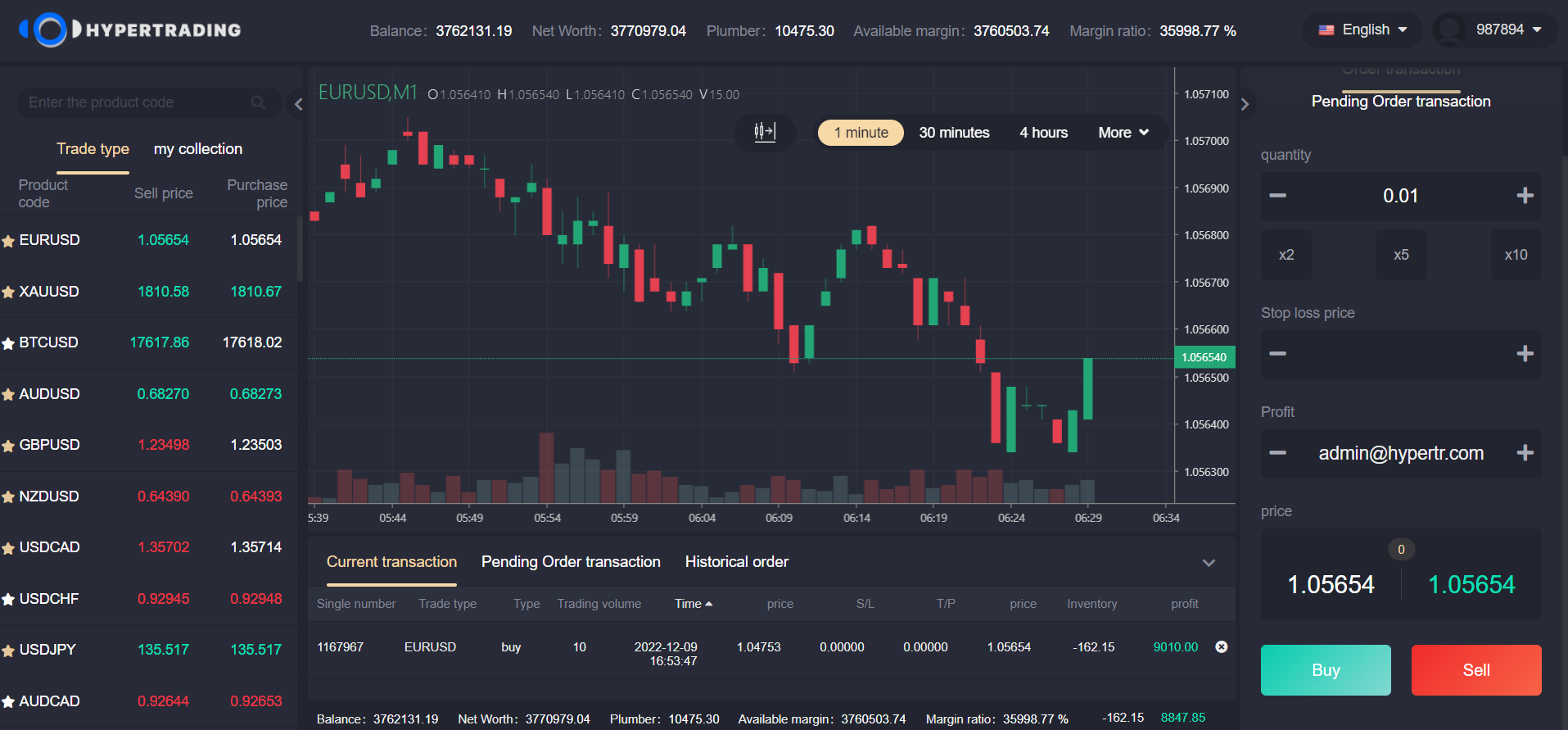Toggle the AUDCAD favorite star
This screenshot has width=1568, height=730.
click(8, 702)
